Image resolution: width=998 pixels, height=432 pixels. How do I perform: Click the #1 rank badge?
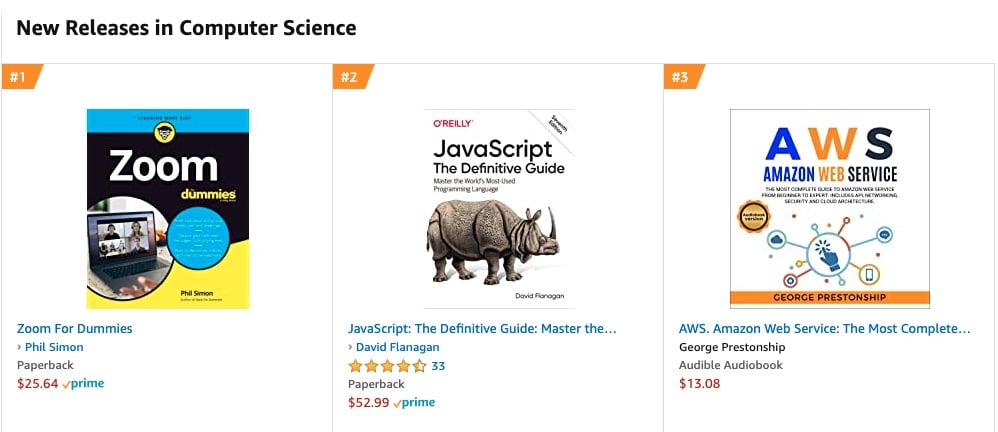pyautogui.click(x=20, y=77)
